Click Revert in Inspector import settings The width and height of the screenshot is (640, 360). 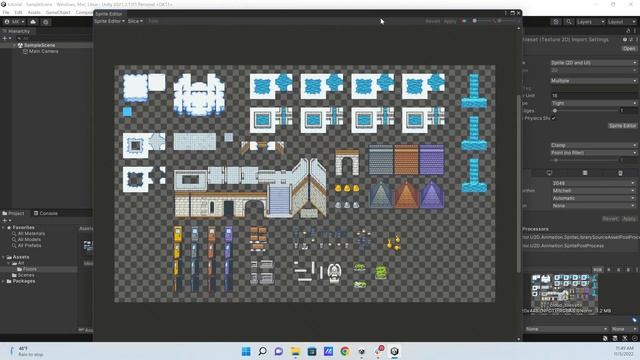(x=610, y=219)
